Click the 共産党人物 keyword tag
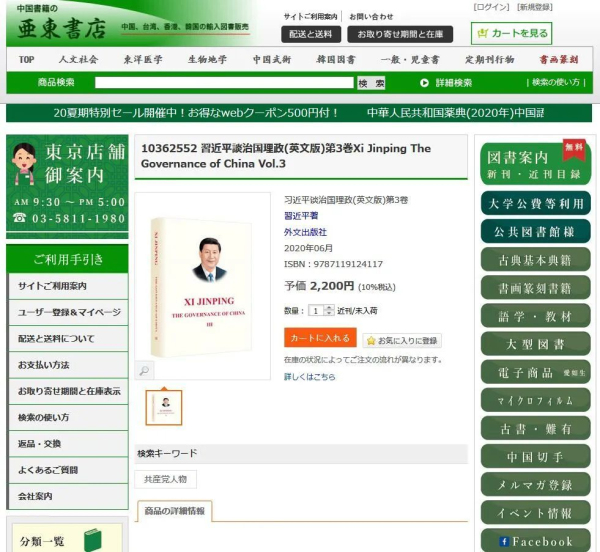 click(x=166, y=479)
